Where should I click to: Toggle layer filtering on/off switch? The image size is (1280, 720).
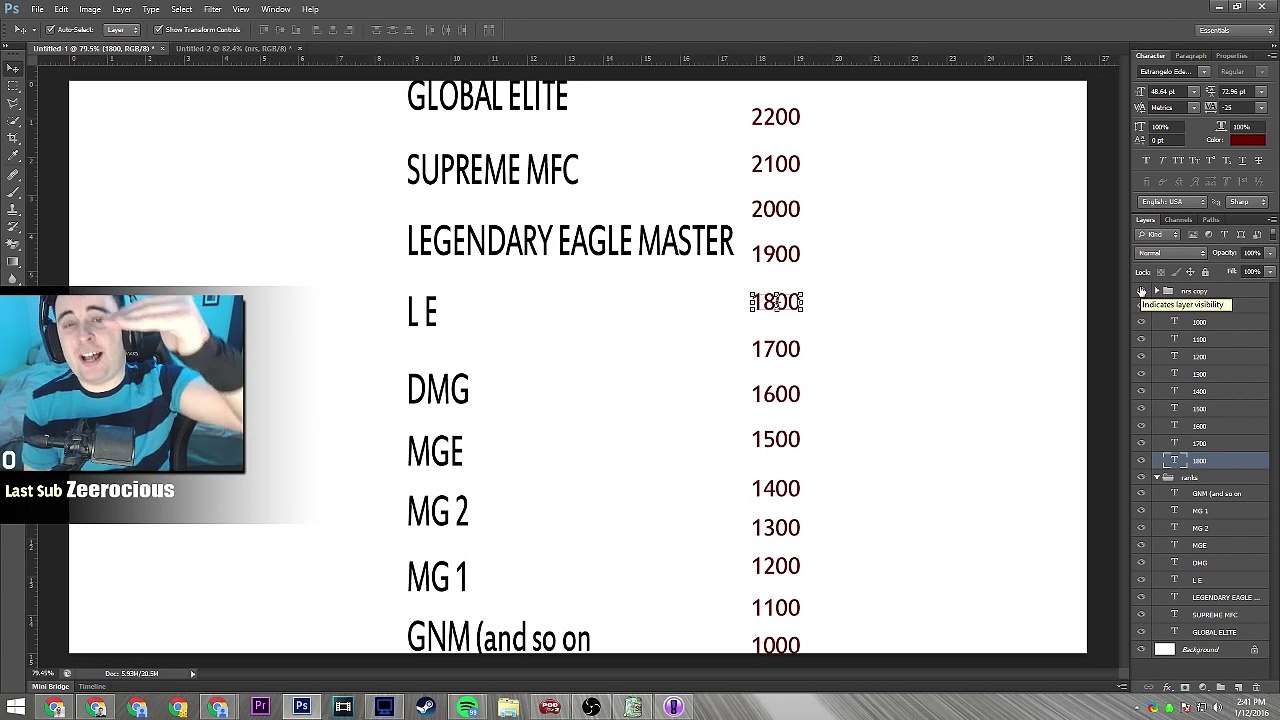click(1273, 234)
